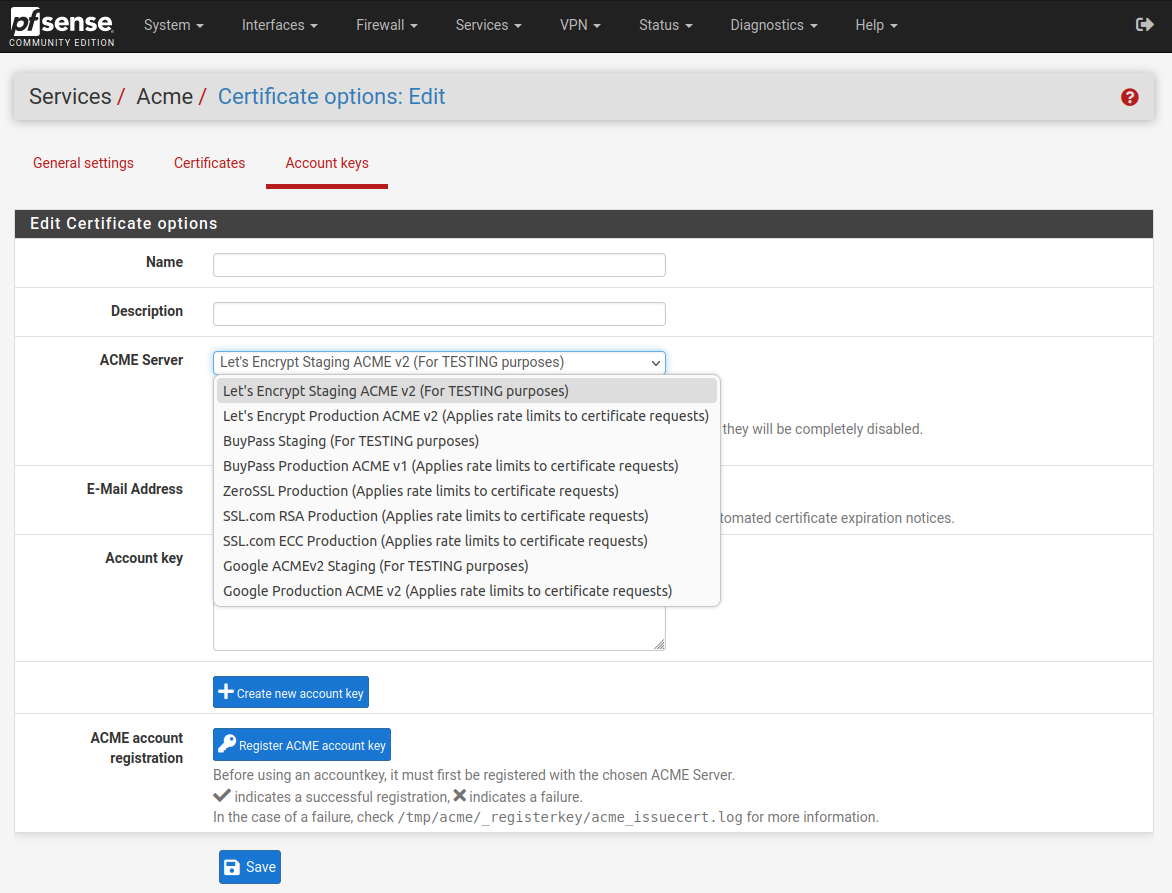Viewport: 1172px width, 893px height.
Task: Switch to the Account keys tab
Action: tap(327, 163)
